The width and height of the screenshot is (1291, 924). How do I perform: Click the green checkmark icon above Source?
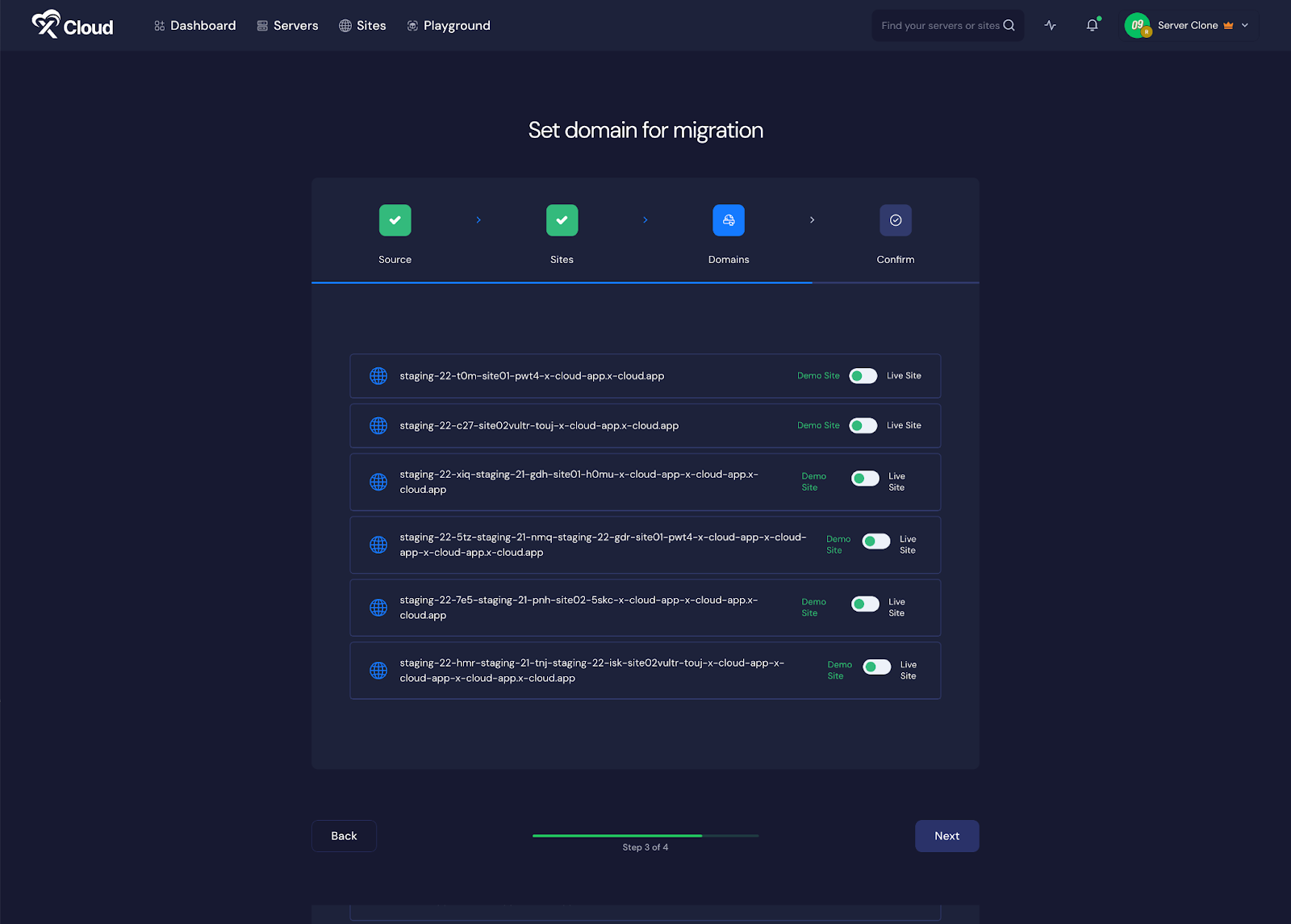pyautogui.click(x=395, y=220)
